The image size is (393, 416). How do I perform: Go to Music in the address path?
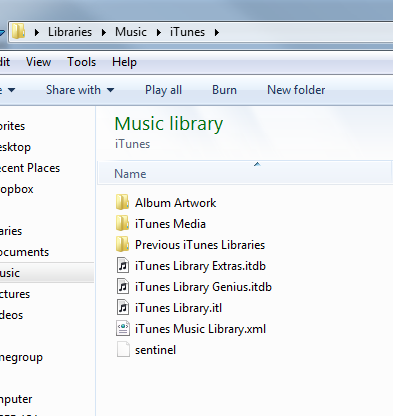(131, 32)
